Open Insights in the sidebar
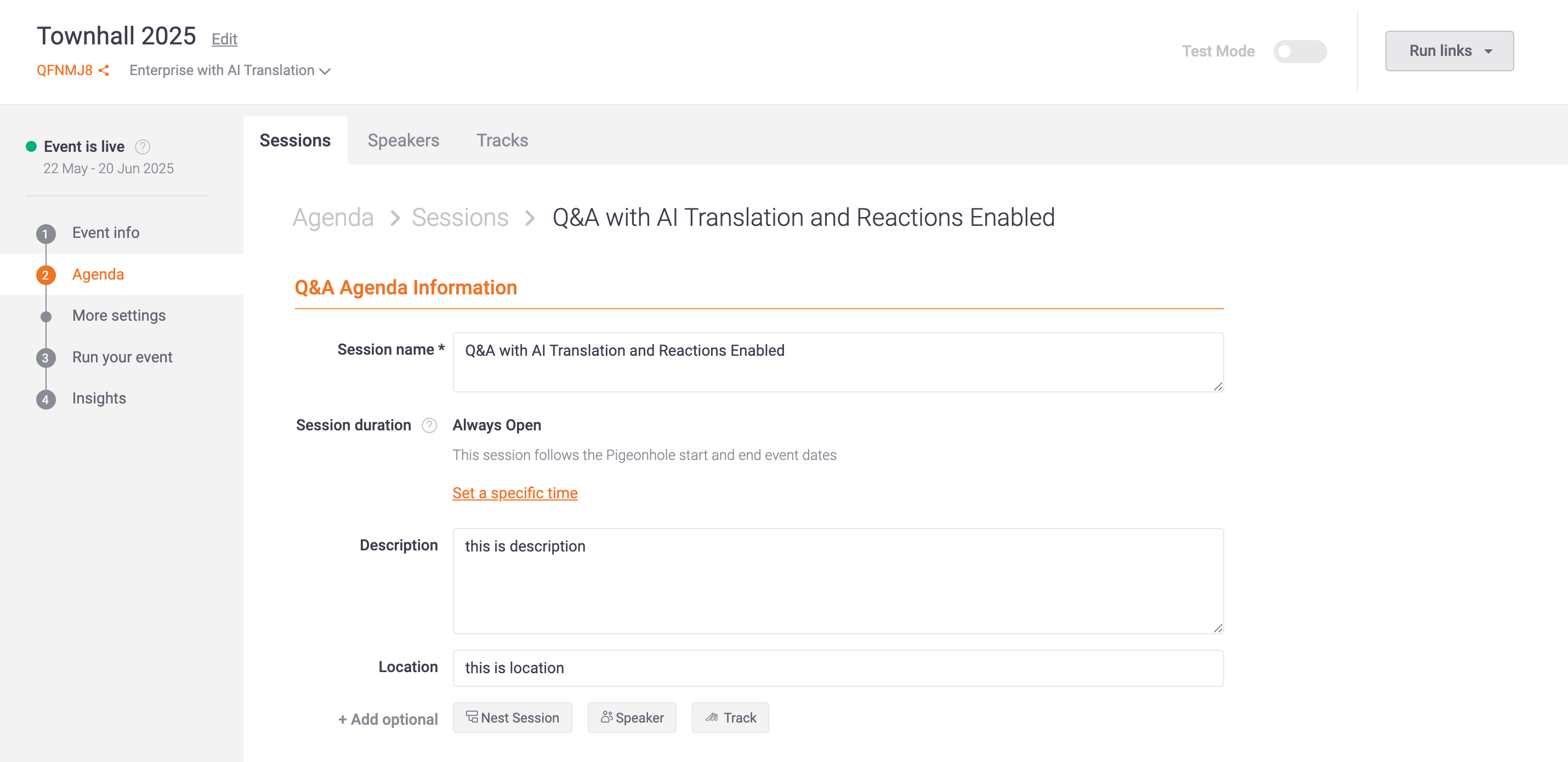The width and height of the screenshot is (1568, 762). tap(99, 399)
